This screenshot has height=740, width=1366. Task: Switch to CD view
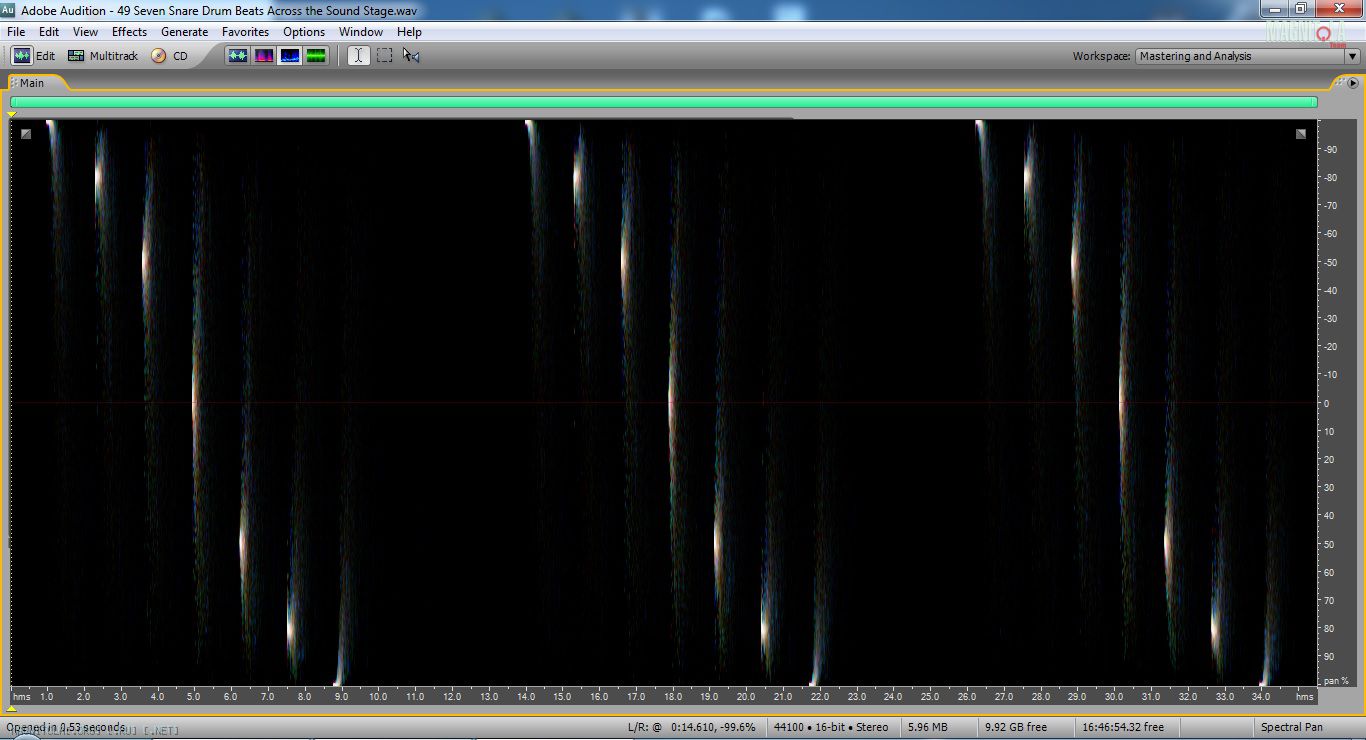[169, 56]
